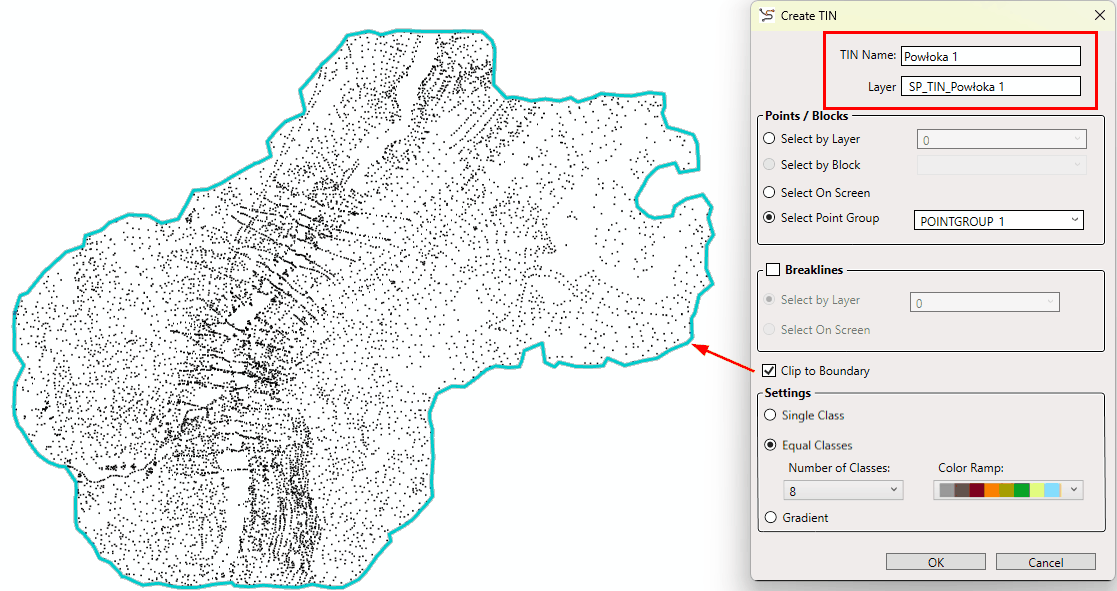Select the Select Point Group radio button

769,218
